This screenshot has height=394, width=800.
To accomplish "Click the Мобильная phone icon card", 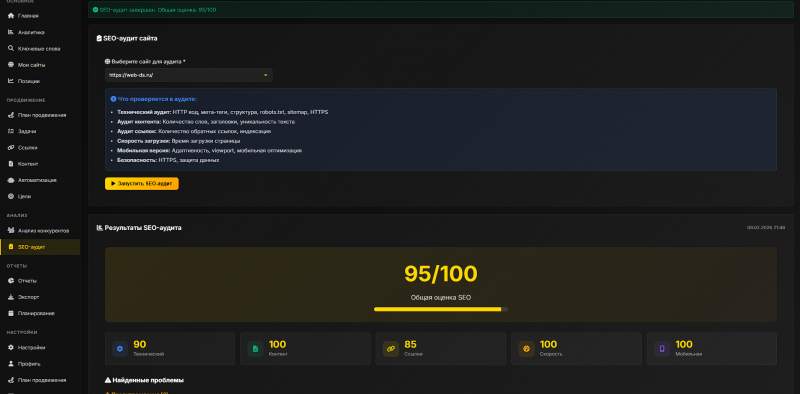I will coord(662,349).
